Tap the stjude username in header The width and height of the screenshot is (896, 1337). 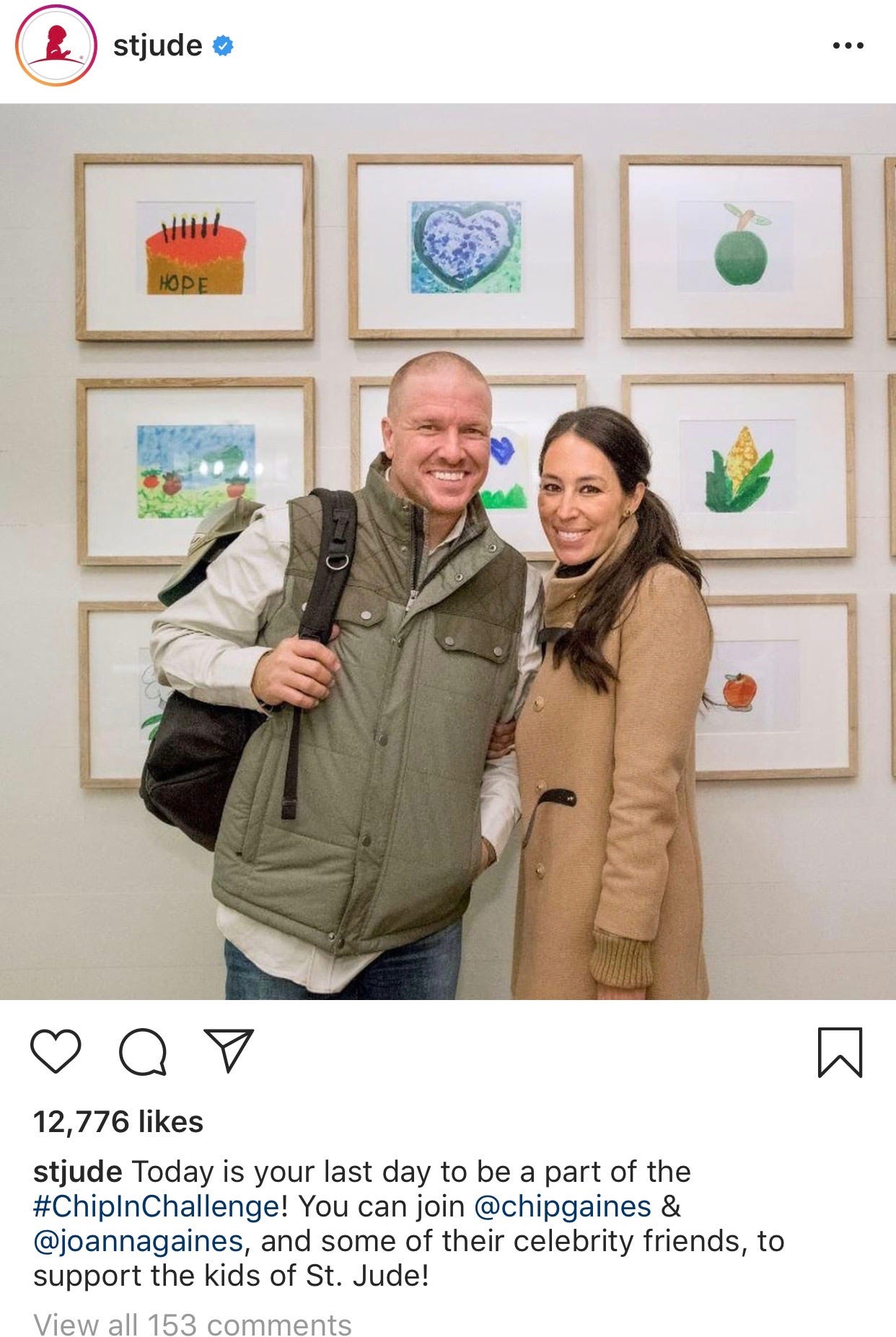[157, 45]
